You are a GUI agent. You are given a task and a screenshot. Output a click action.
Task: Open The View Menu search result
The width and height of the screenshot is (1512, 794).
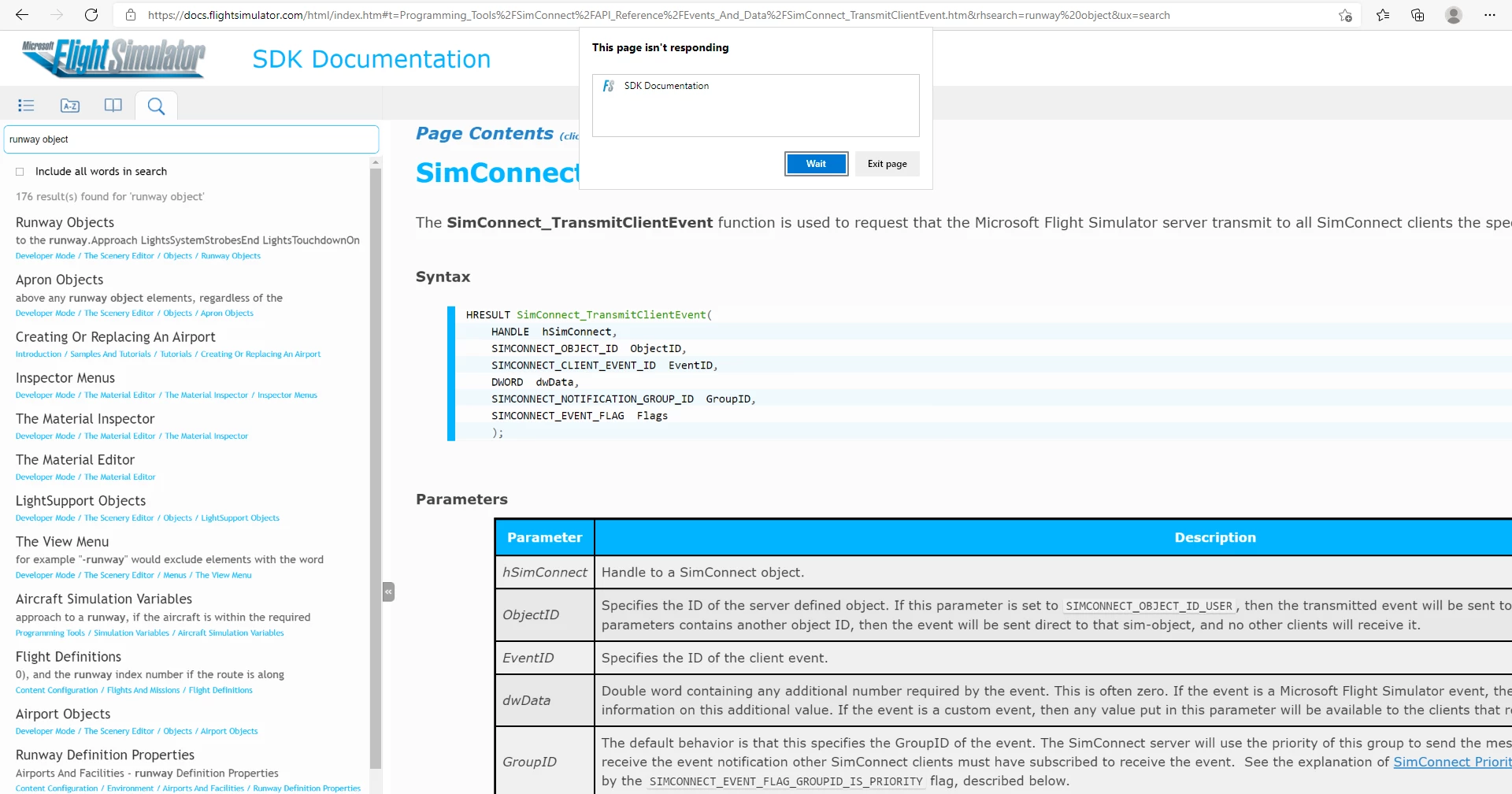pos(62,542)
